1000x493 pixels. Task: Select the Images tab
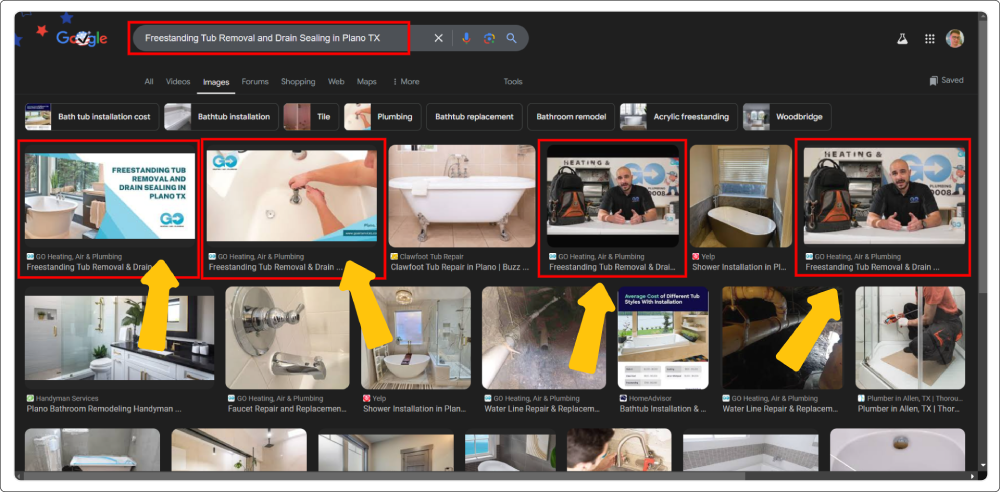click(x=216, y=82)
